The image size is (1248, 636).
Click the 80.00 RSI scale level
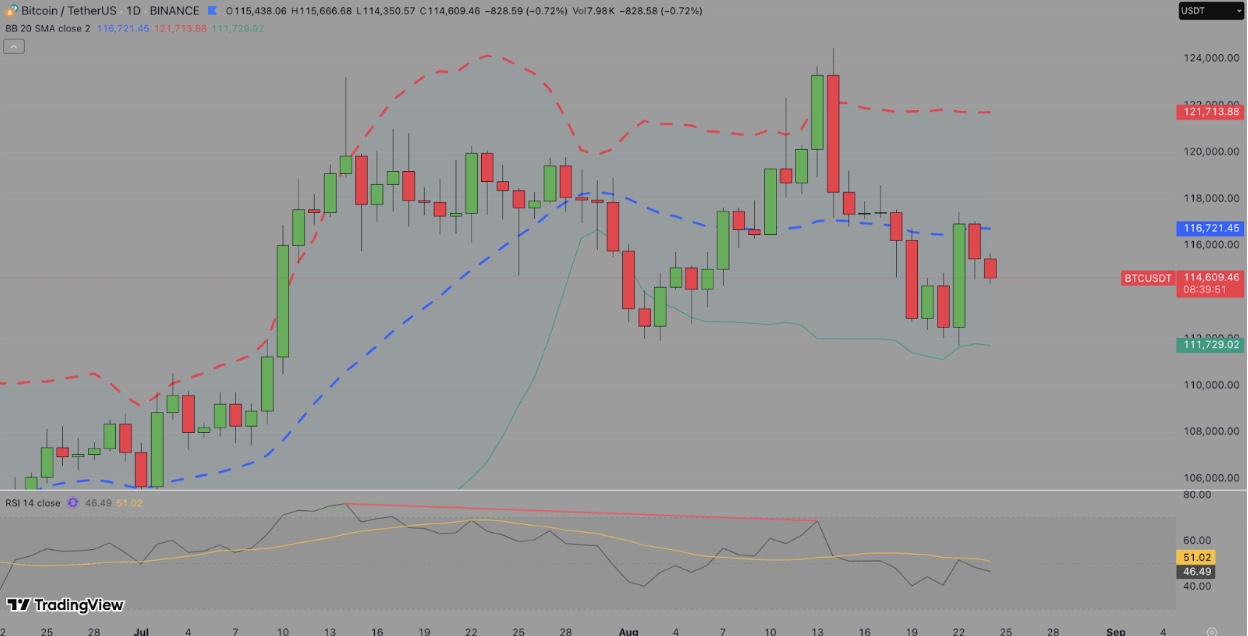coord(1198,494)
